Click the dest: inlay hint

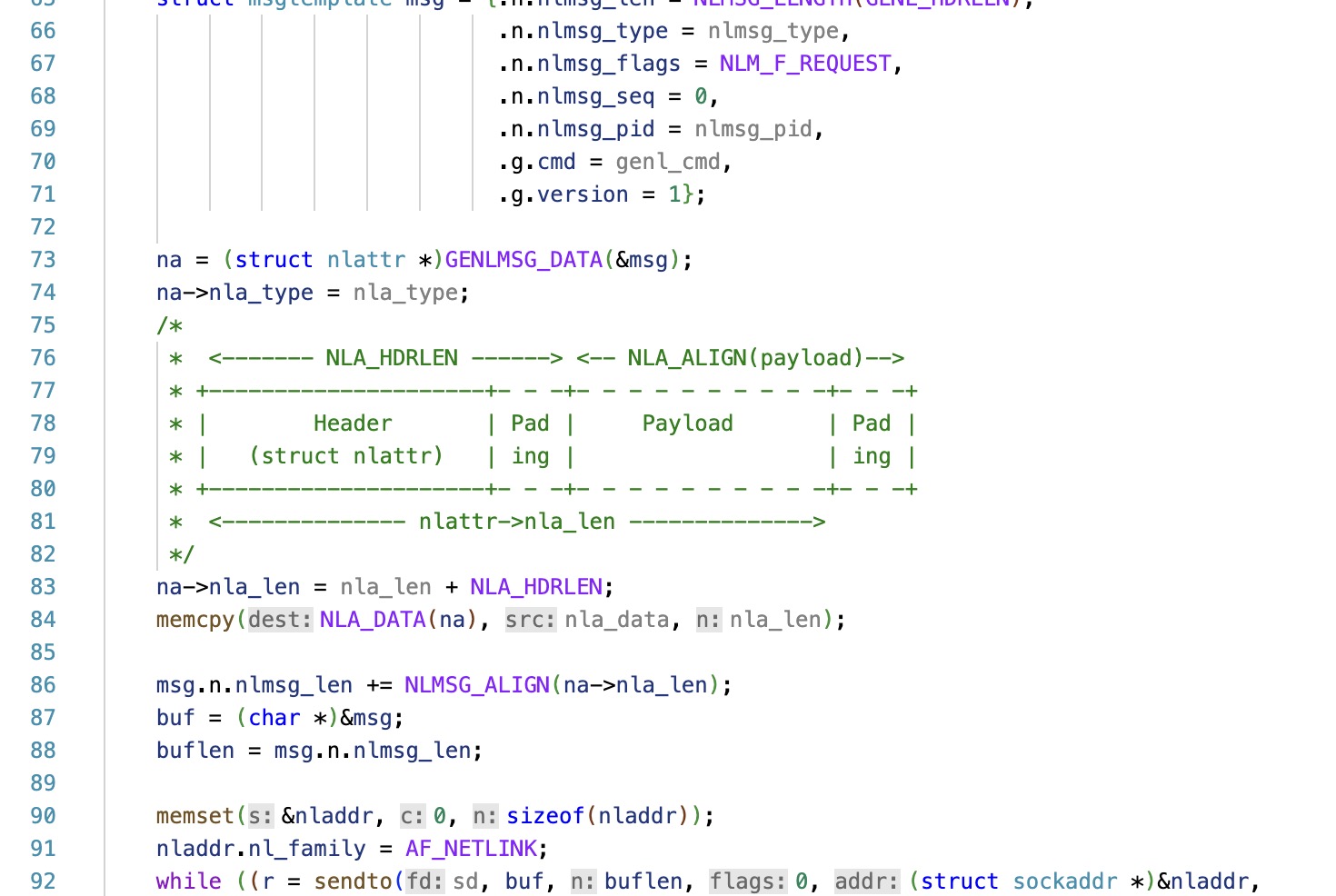click(280, 620)
